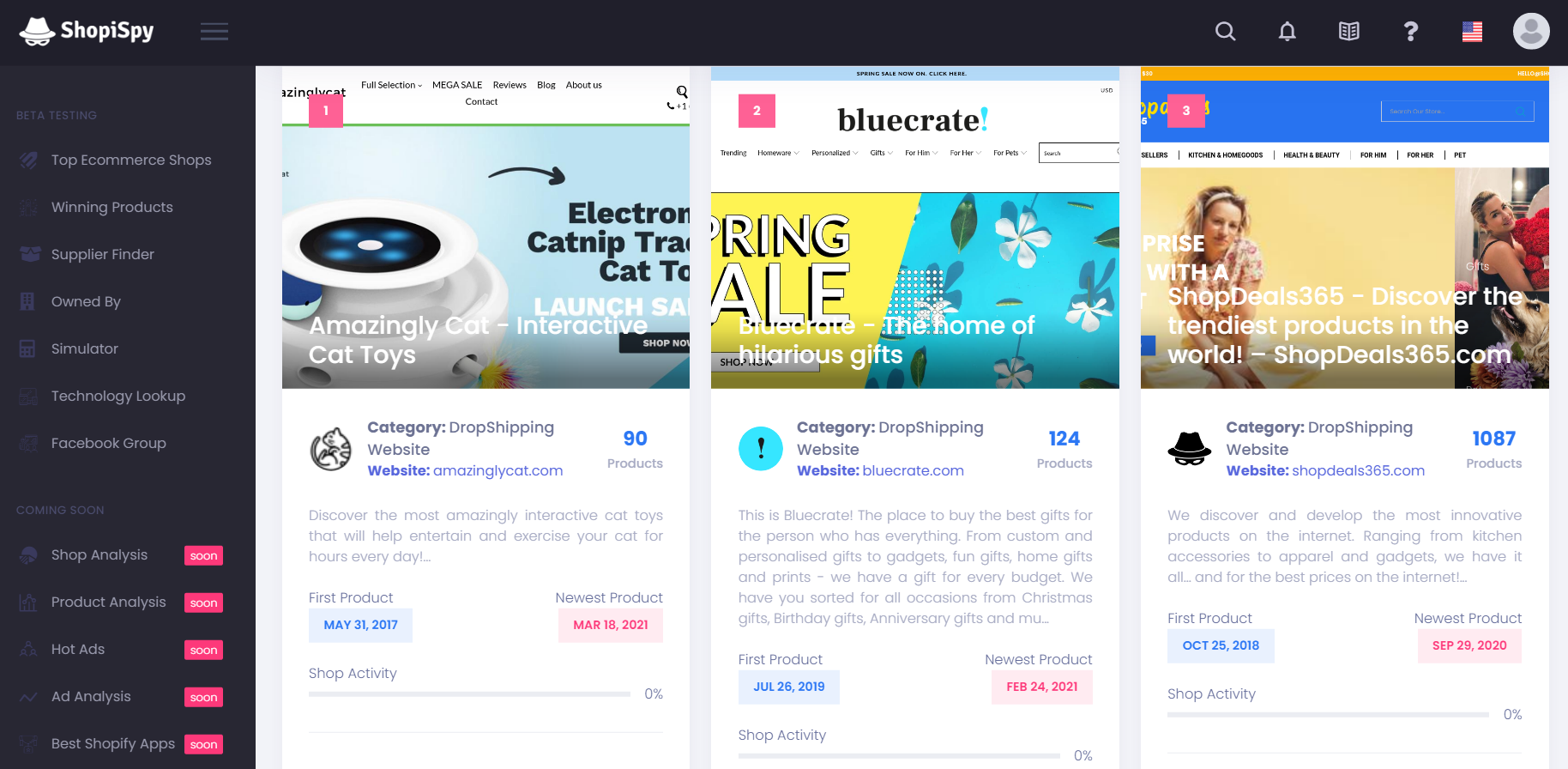Open Winning Products page
The width and height of the screenshot is (1568, 769).
[x=112, y=208]
